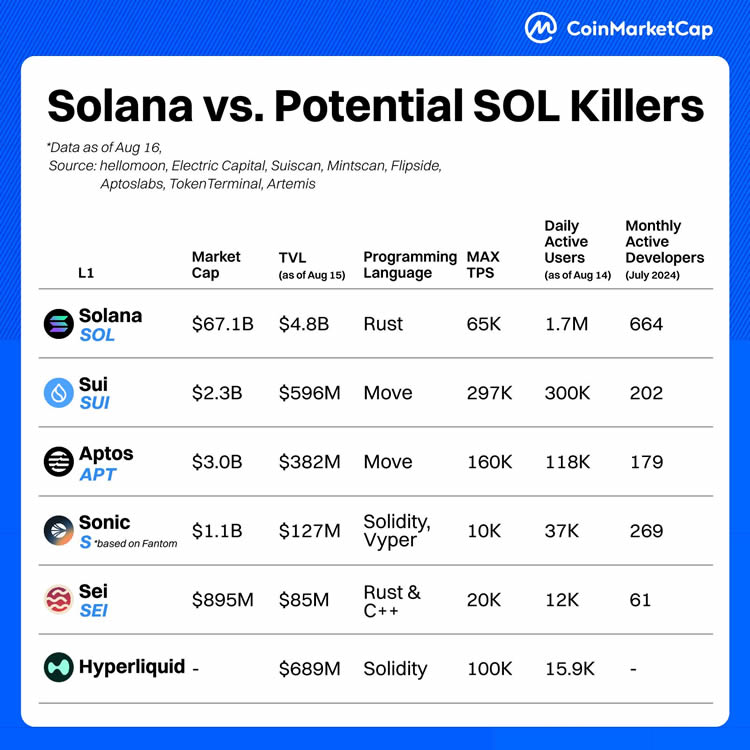Screen dimensions: 750x750
Task: Click the CoinMarketCap brand name text
Action: coord(640,29)
